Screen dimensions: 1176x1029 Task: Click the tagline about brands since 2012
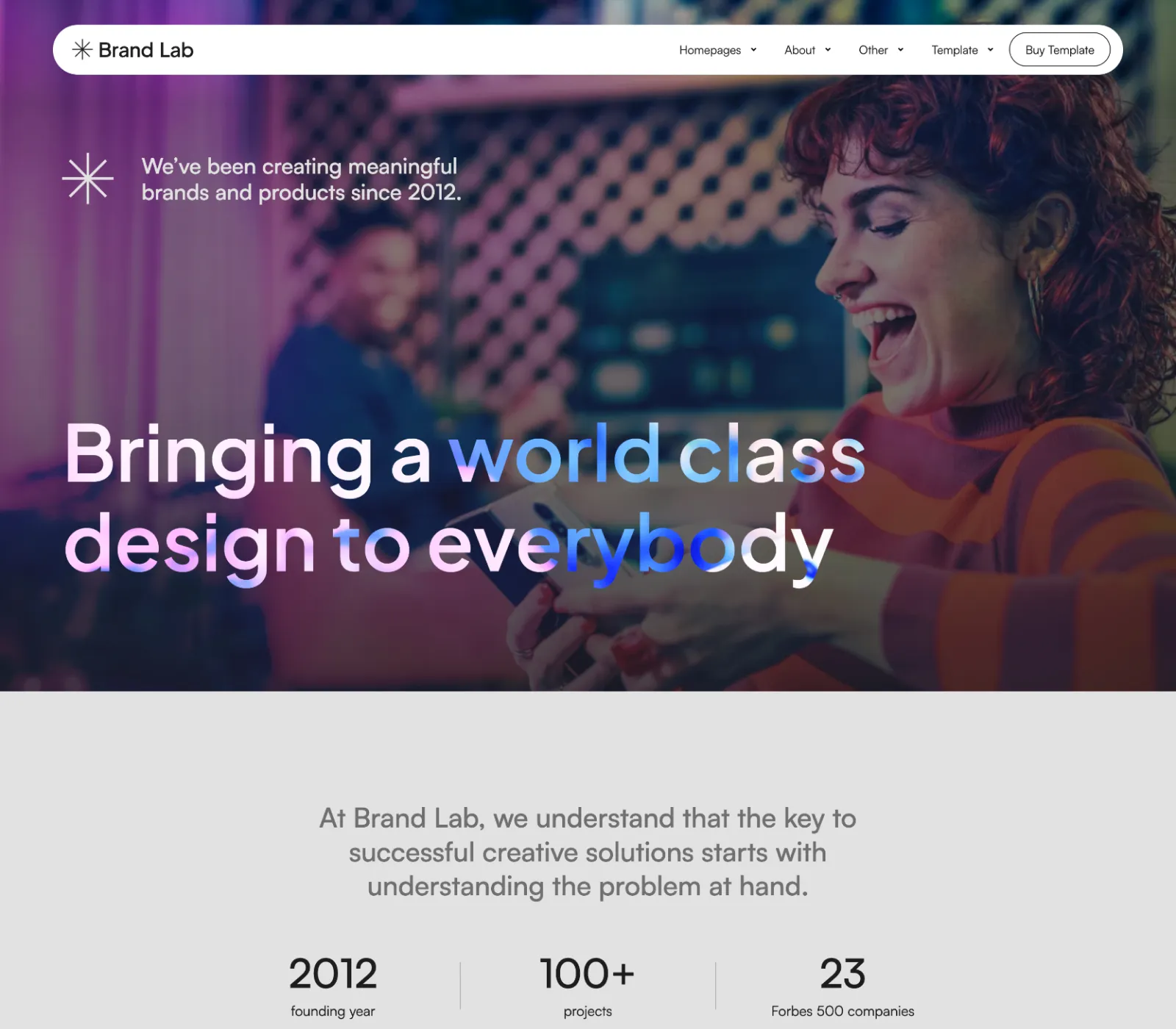(x=301, y=179)
